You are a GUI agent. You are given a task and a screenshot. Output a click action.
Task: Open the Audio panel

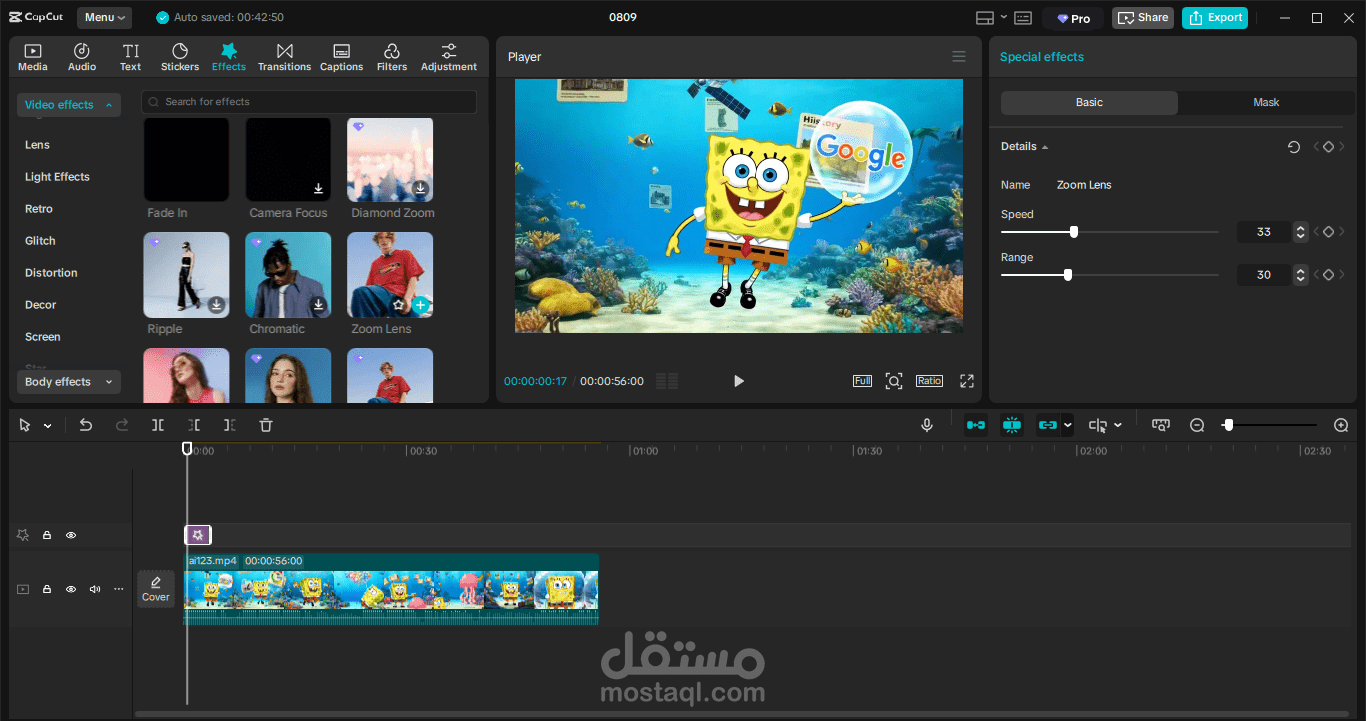click(x=82, y=57)
